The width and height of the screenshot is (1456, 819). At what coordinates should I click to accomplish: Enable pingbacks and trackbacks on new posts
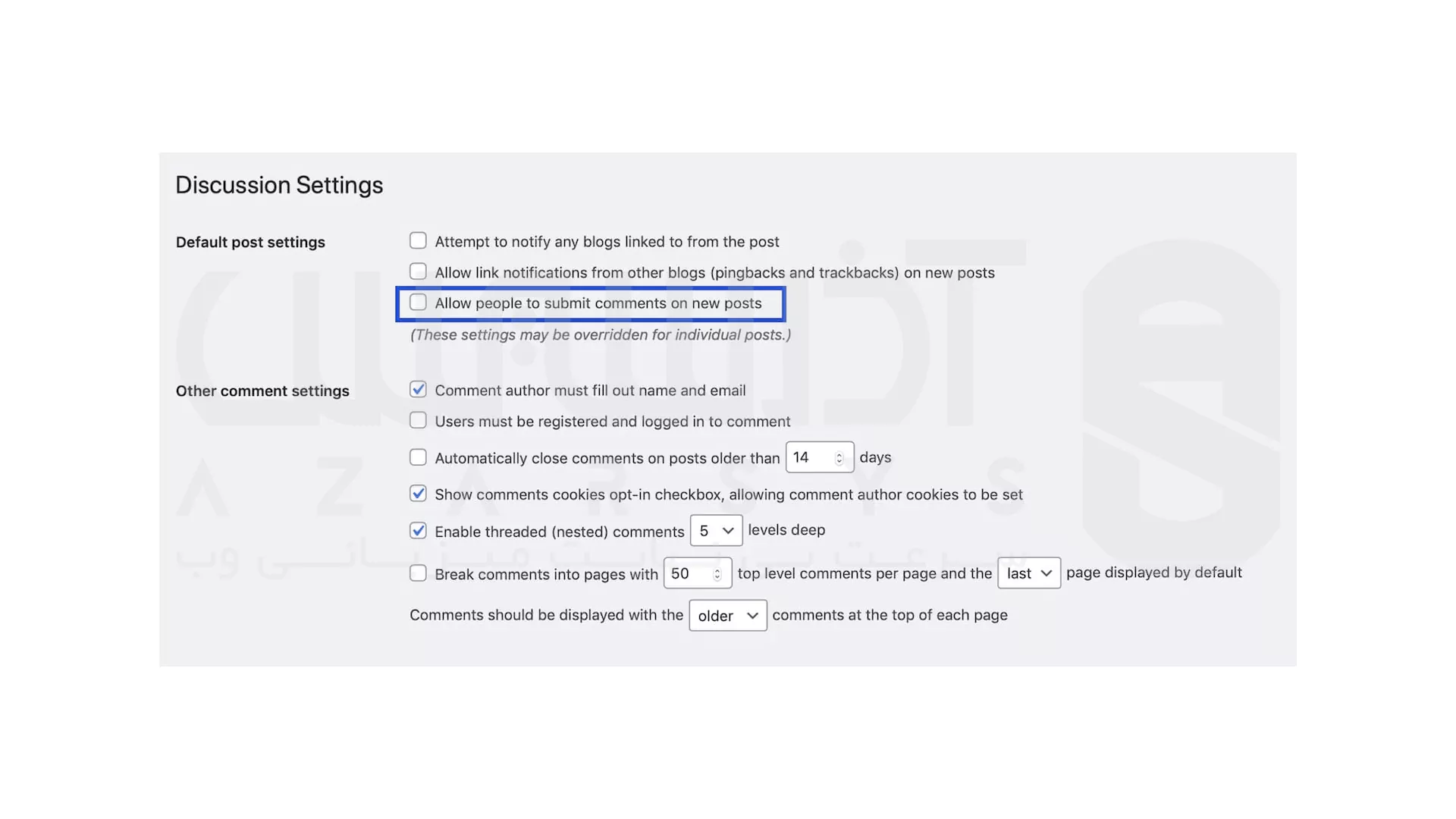click(x=418, y=271)
